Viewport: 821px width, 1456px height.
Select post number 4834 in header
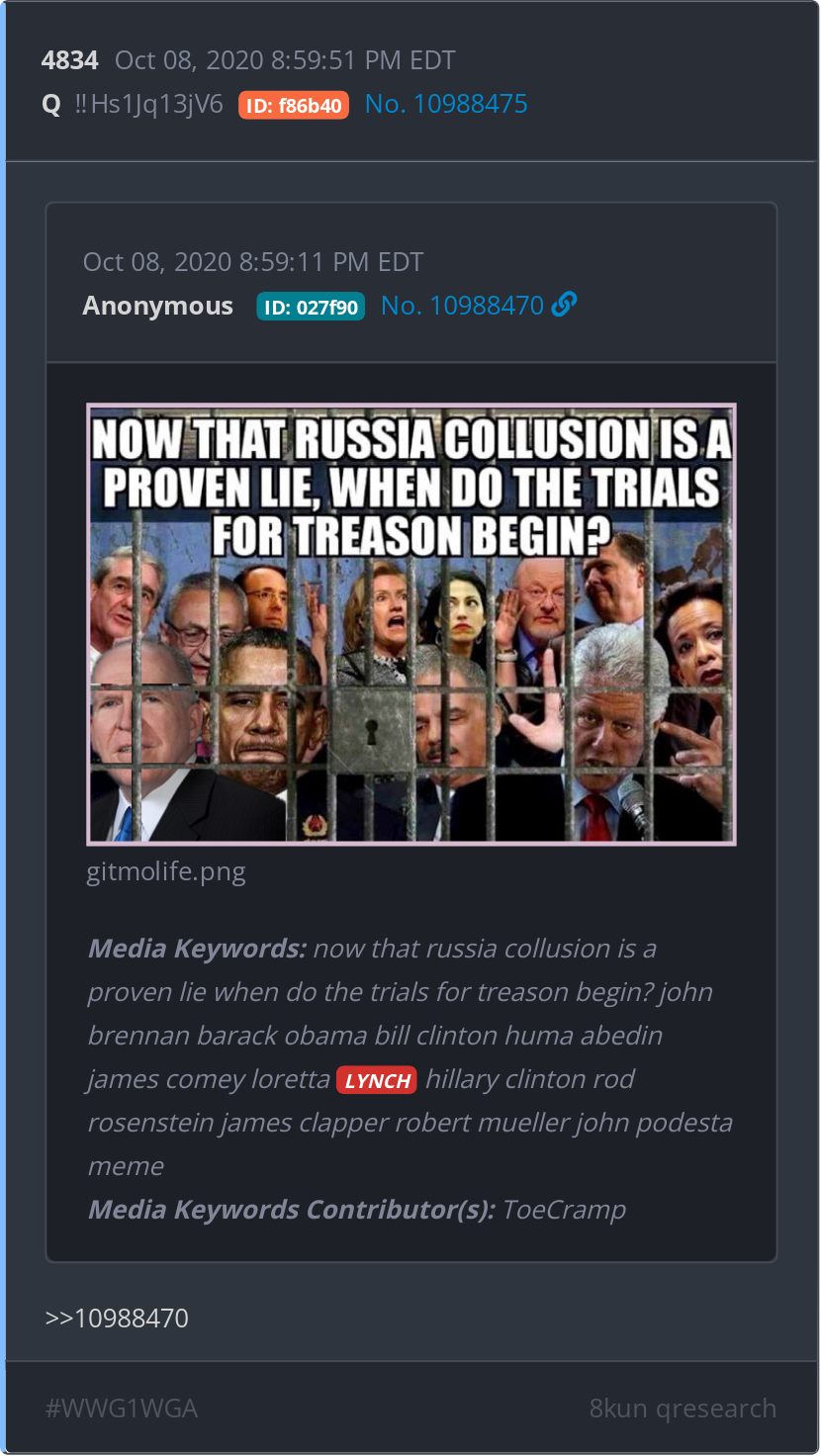point(70,60)
